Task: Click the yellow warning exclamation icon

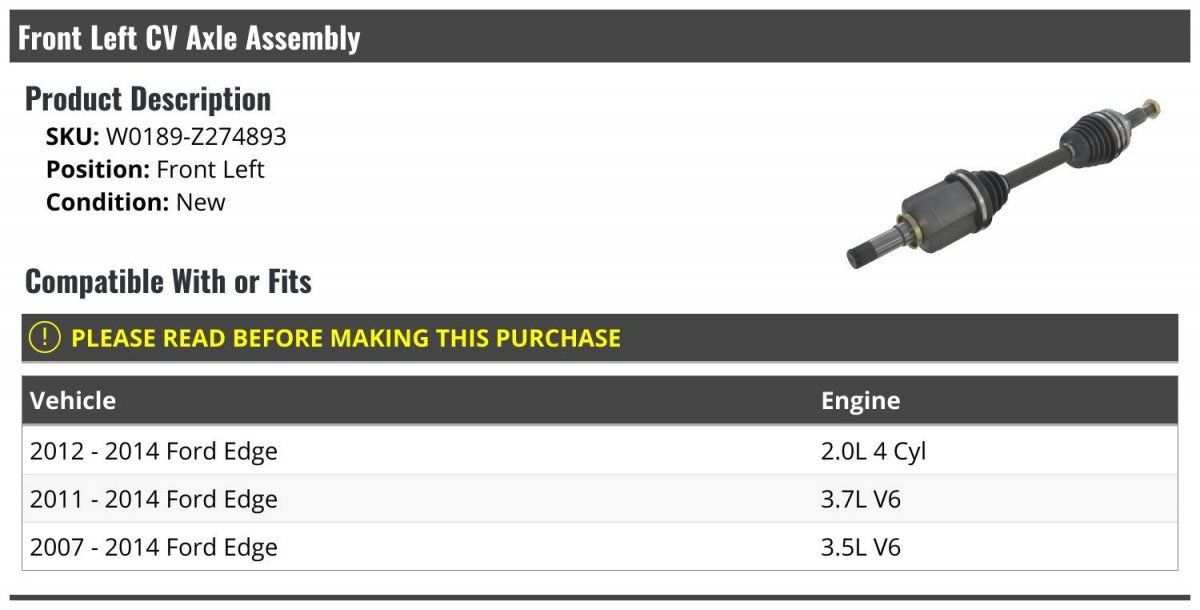Action: coord(44,338)
